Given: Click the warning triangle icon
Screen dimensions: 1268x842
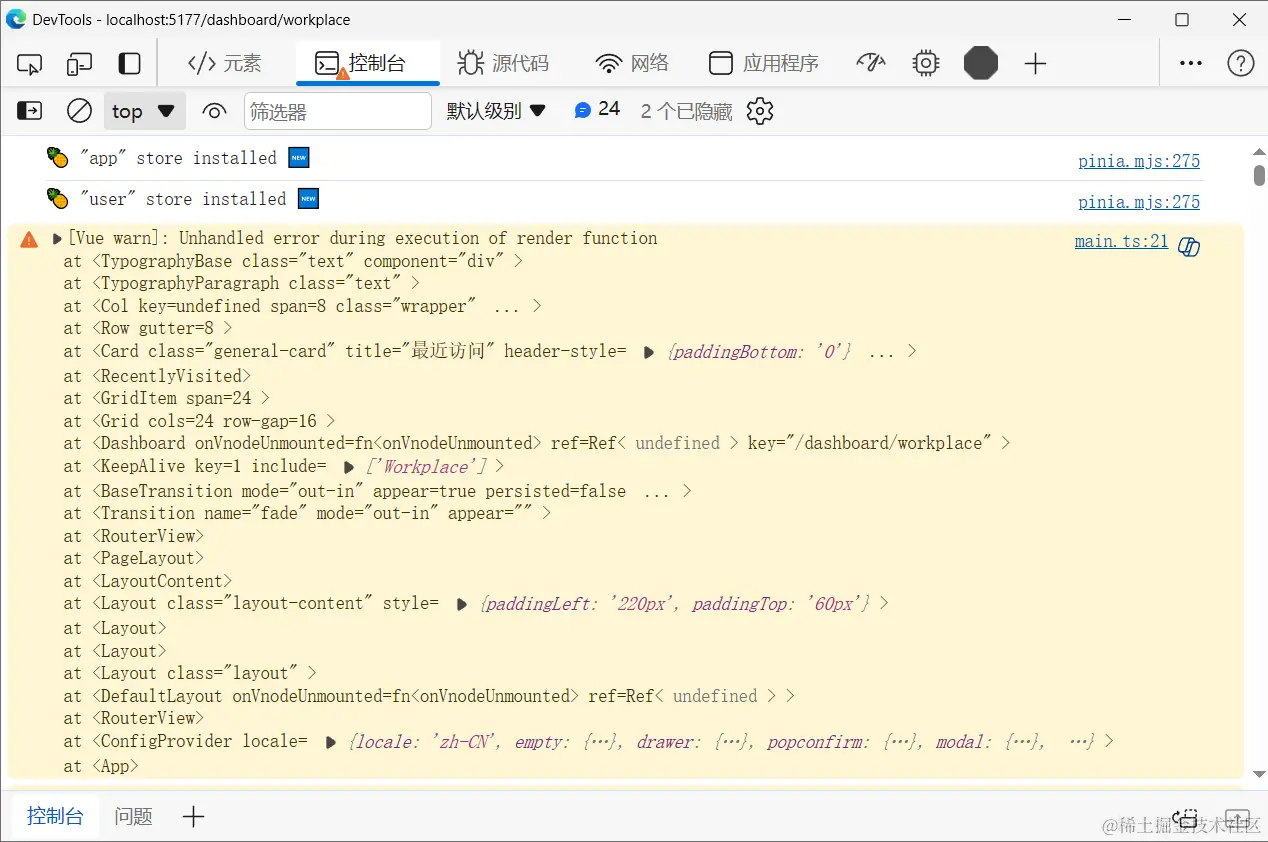Looking at the screenshot, I should [x=29, y=239].
